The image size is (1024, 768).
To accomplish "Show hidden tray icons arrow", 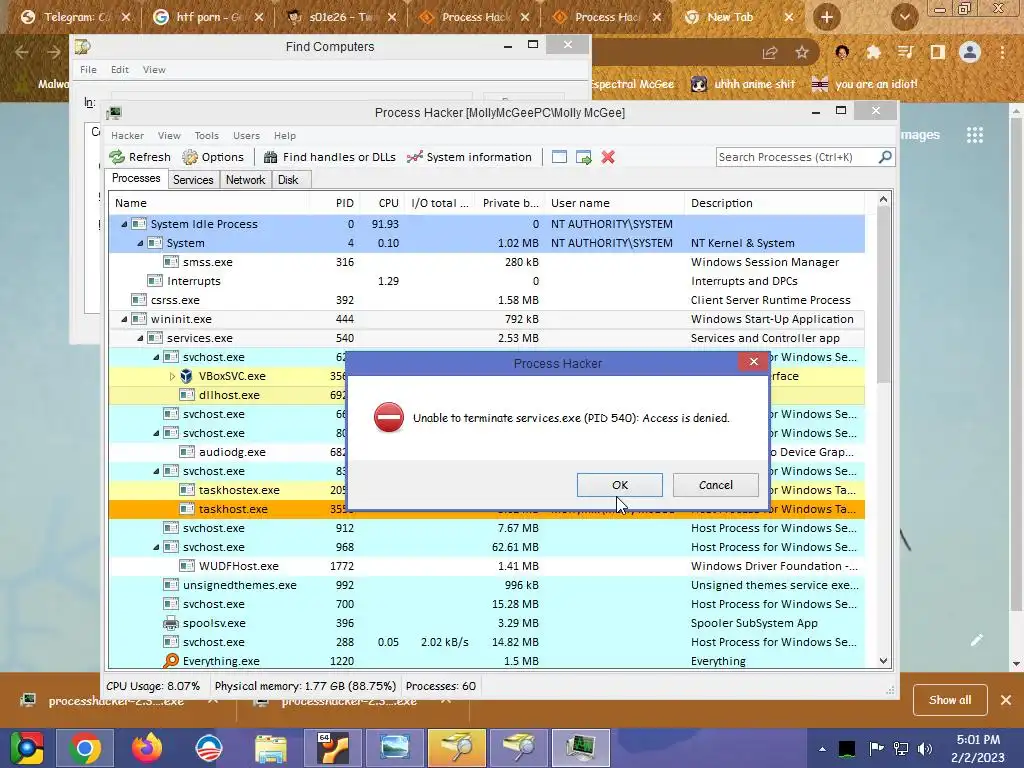I will [x=822, y=749].
